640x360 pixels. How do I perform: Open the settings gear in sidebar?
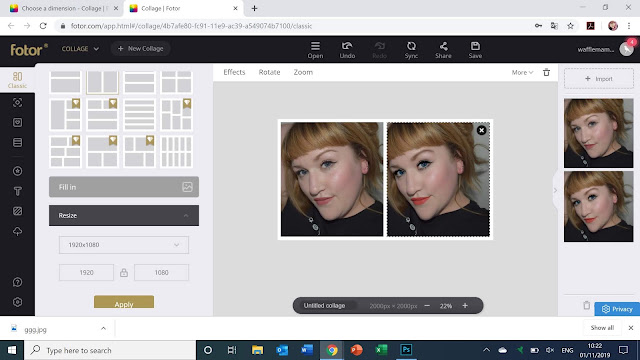pyautogui.click(x=17, y=302)
